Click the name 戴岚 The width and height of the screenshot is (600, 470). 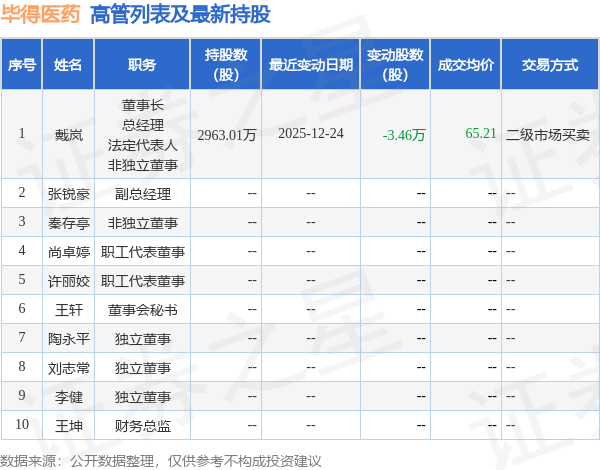[x=68, y=135]
